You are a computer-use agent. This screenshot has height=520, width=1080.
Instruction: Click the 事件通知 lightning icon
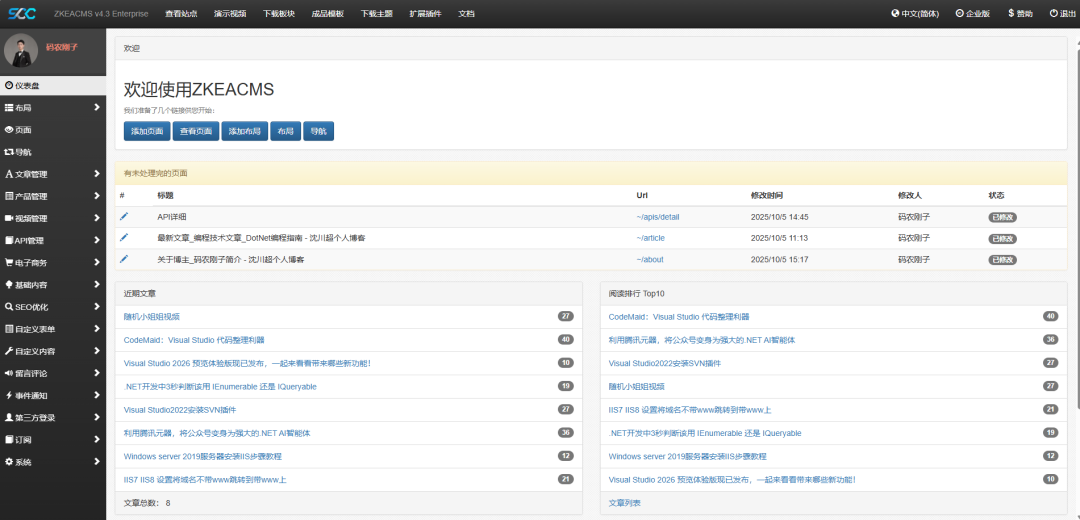tap(9, 395)
